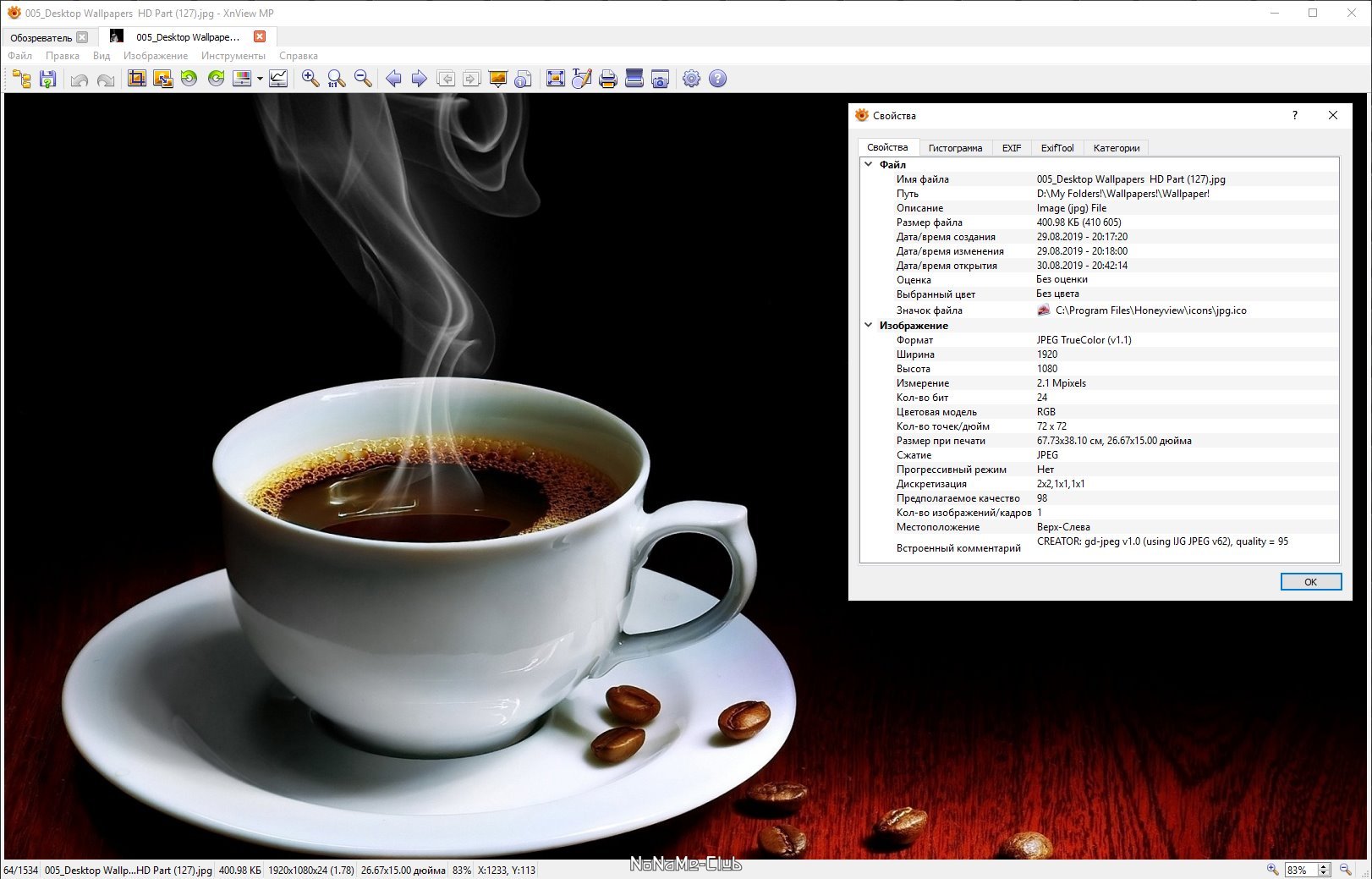Open the Инструменты menu
Screen dimensions: 1372x879
pyautogui.click(x=233, y=56)
